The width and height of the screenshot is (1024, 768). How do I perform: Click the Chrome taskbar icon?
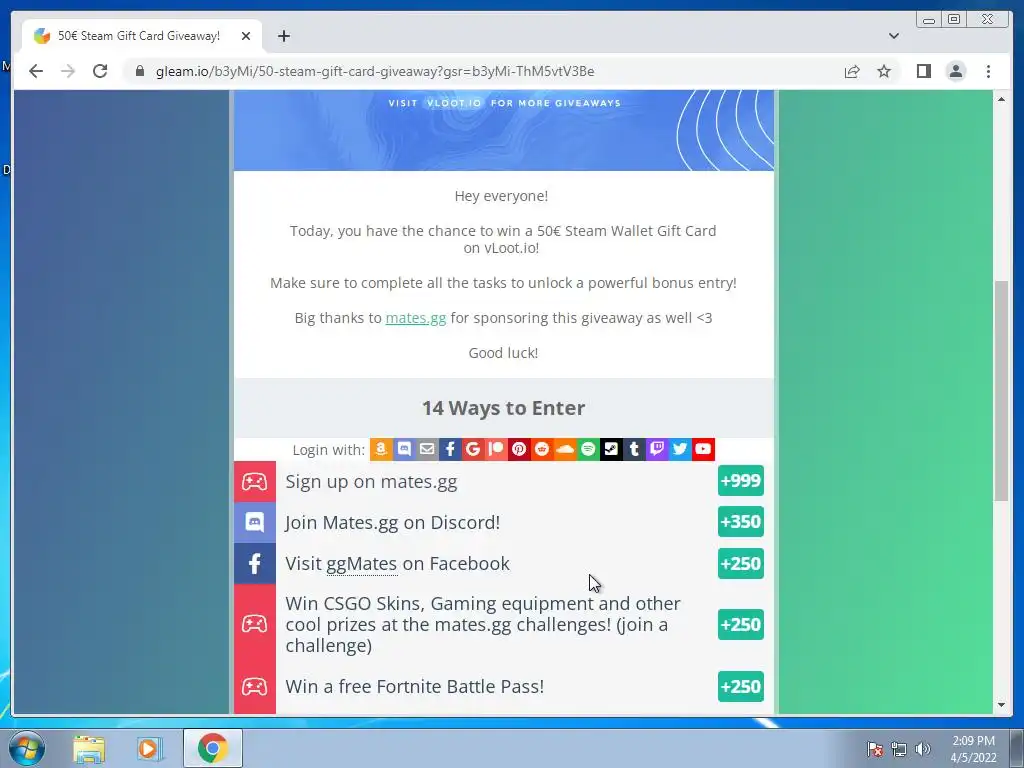(x=212, y=749)
